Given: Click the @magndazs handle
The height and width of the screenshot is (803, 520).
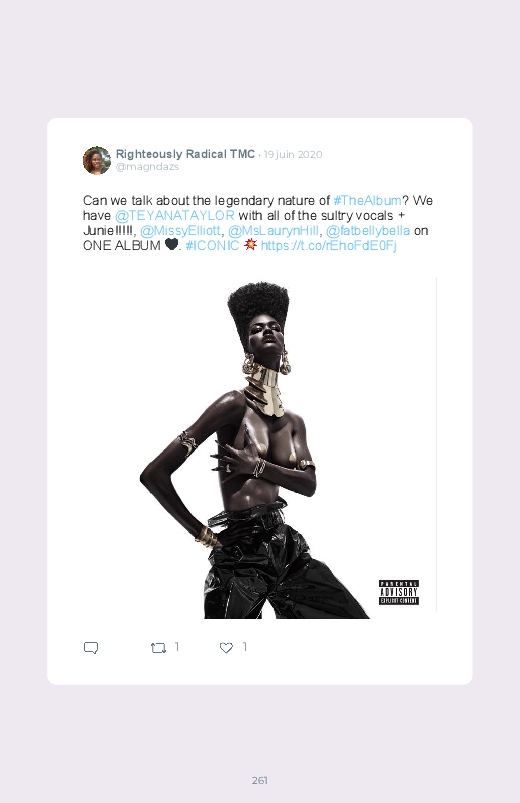Looking at the screenshot, I should pos(147,167).
